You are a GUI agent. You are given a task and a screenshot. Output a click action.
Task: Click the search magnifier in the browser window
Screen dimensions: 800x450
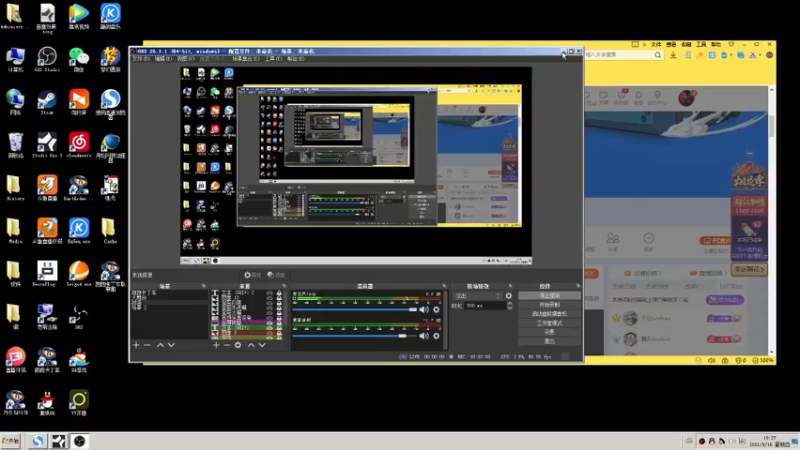pos(658,55)
